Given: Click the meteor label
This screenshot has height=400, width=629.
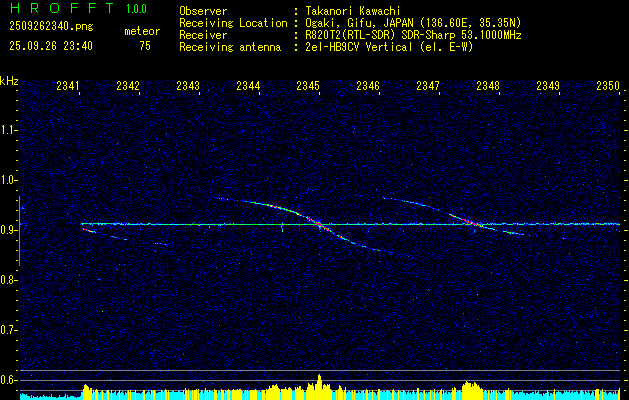Looking at the screenshot, I should tap(142, 31).
